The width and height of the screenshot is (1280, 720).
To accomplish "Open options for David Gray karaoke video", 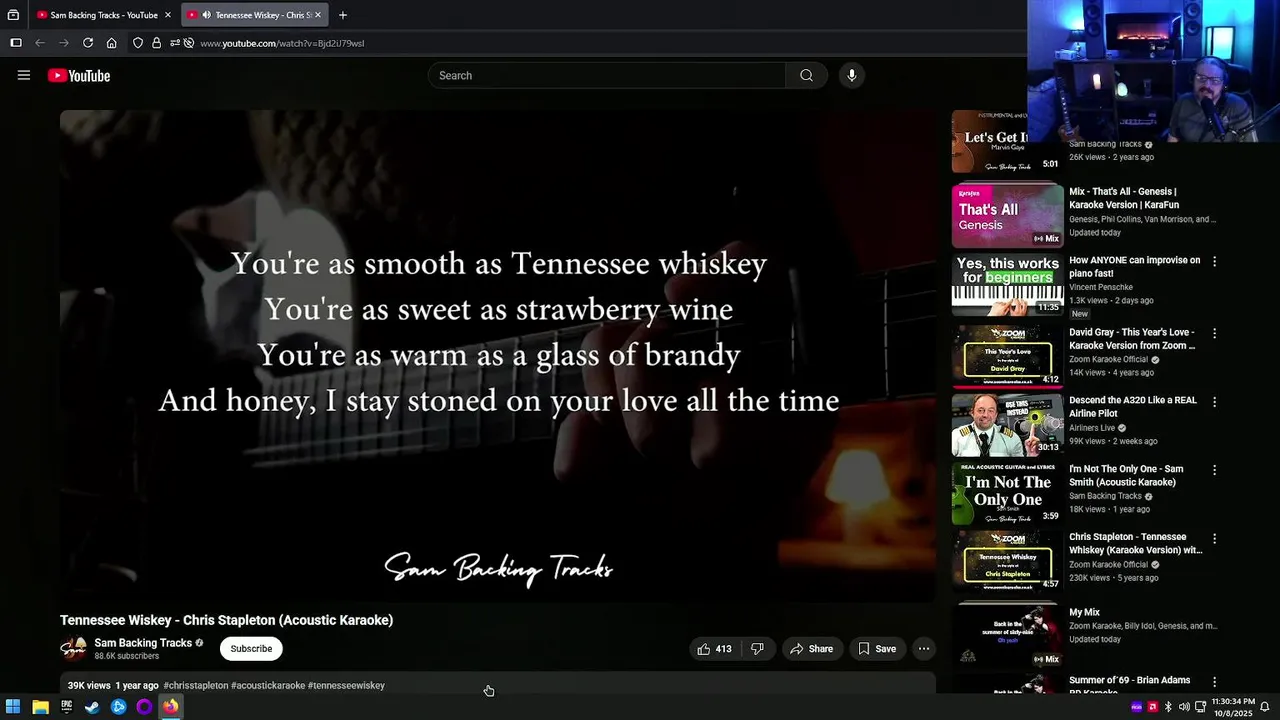I will (1215, 333).
